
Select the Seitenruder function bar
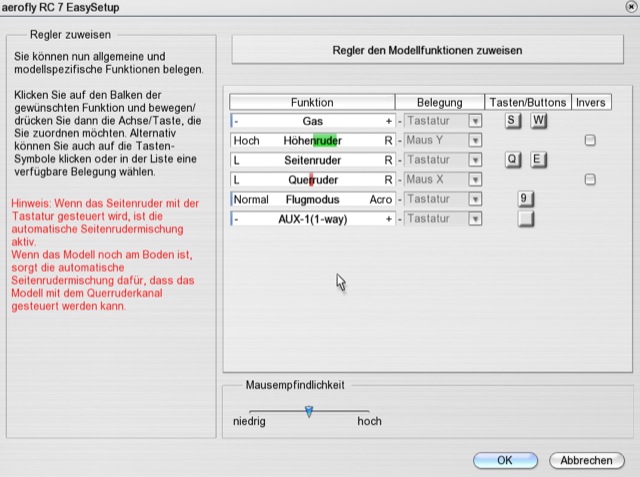click(x=312, y=160)
